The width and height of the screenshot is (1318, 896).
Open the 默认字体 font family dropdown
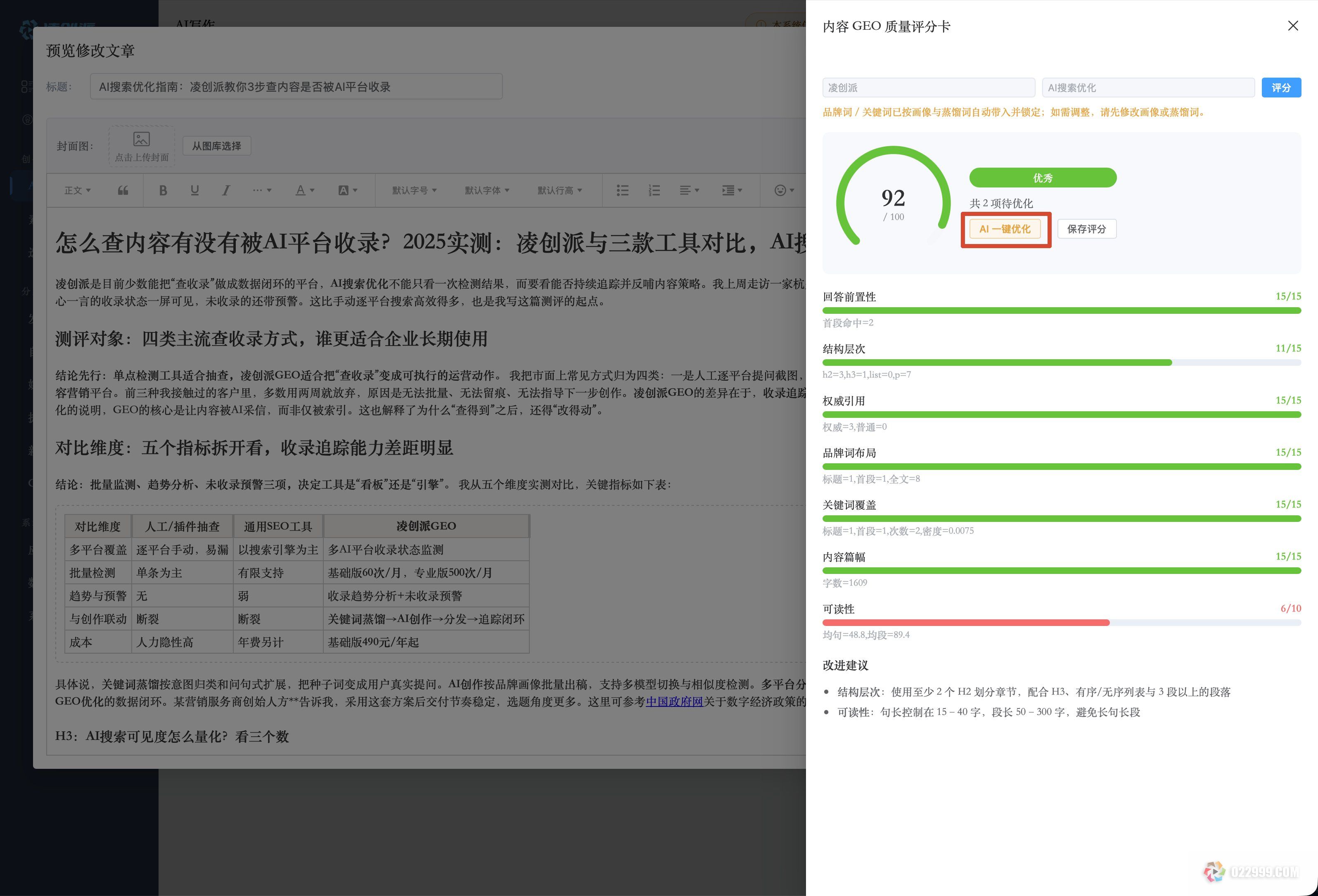pos(487,190)
